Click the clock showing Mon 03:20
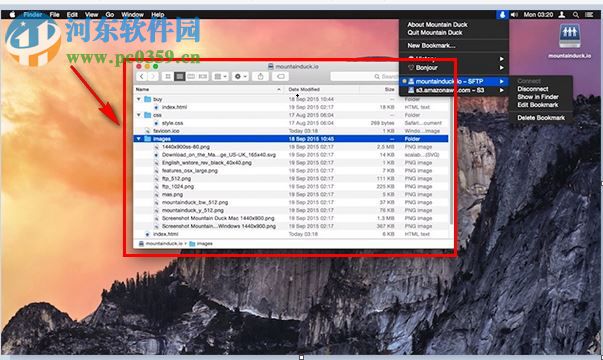603x360 pixels. [x=538, y=15]
